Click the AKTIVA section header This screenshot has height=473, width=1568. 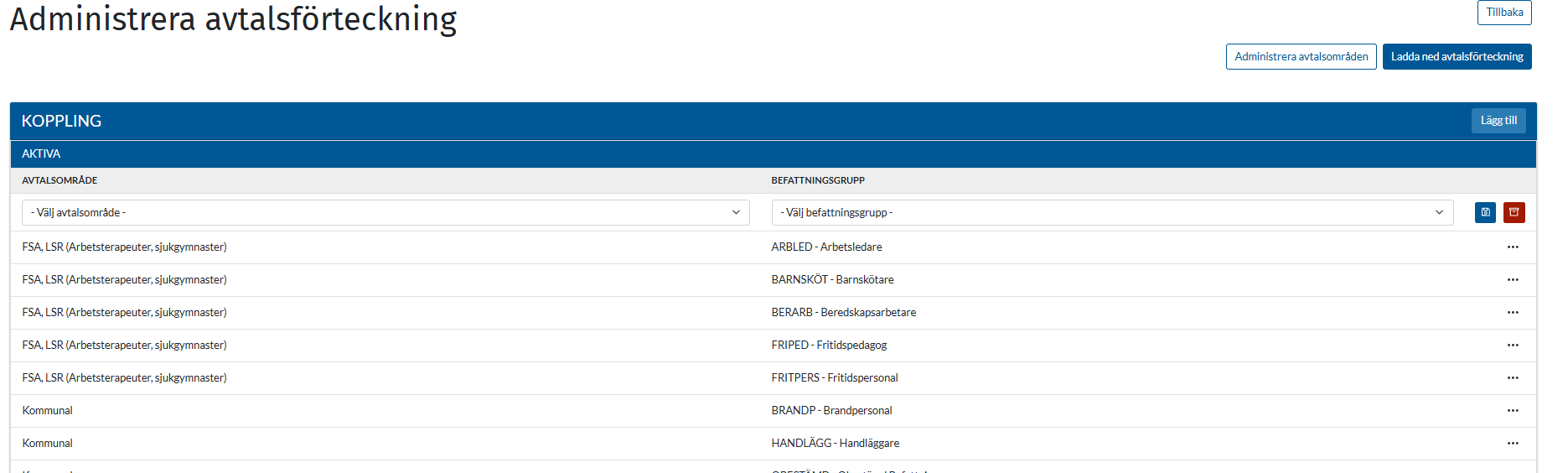[x=41, y=154]
